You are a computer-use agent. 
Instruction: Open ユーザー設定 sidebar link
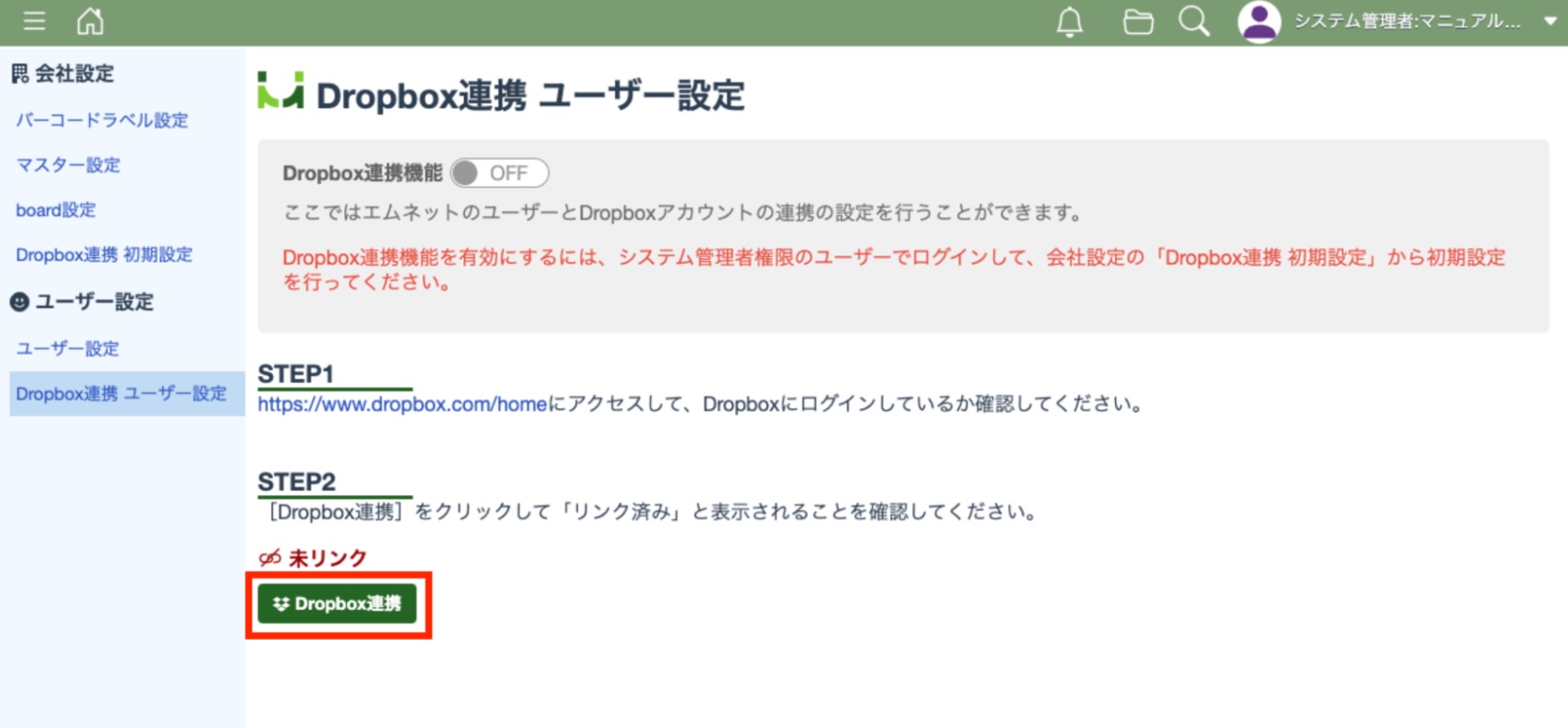tap(68, 349)
